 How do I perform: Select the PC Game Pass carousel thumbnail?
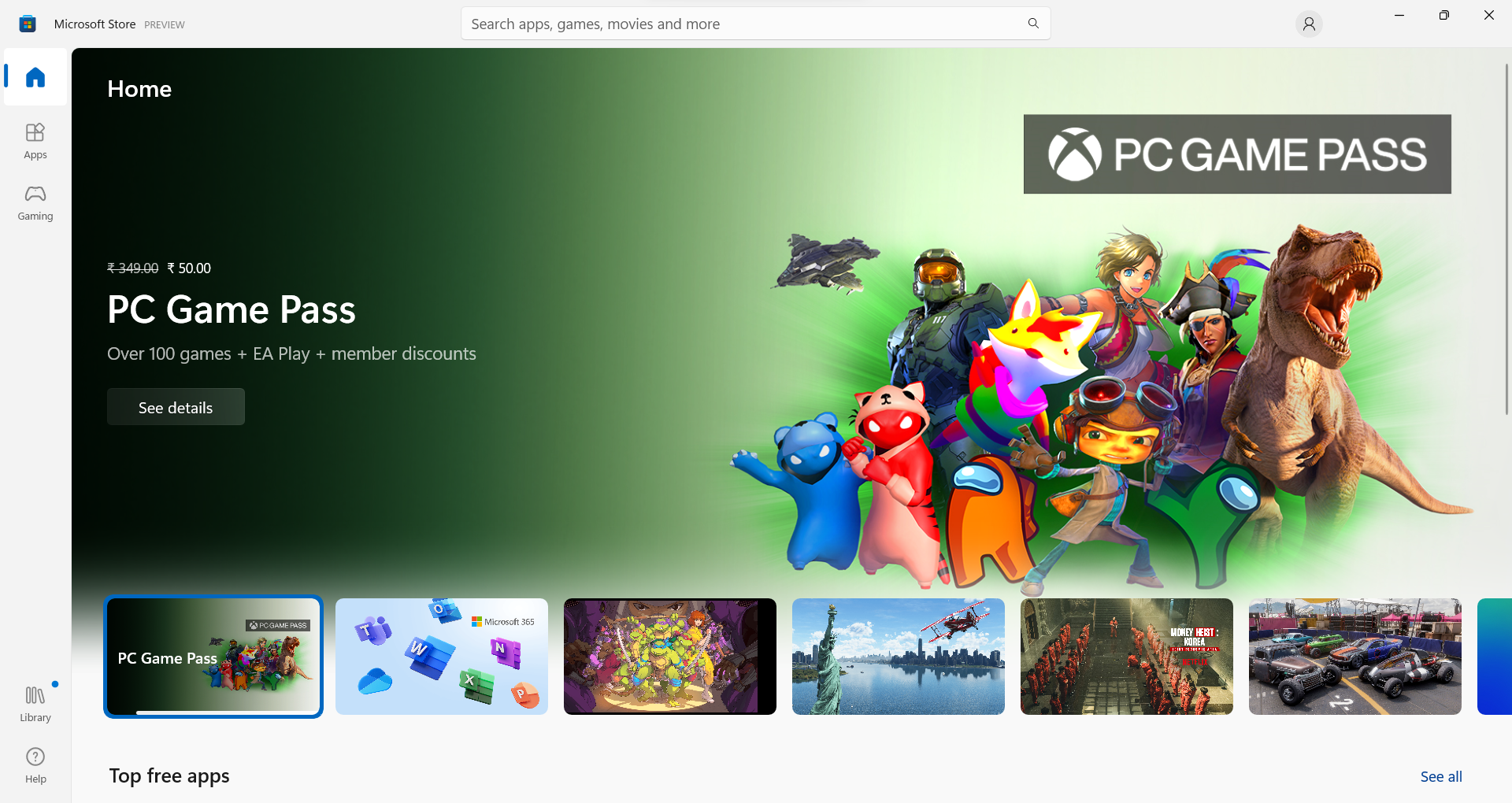213,657
